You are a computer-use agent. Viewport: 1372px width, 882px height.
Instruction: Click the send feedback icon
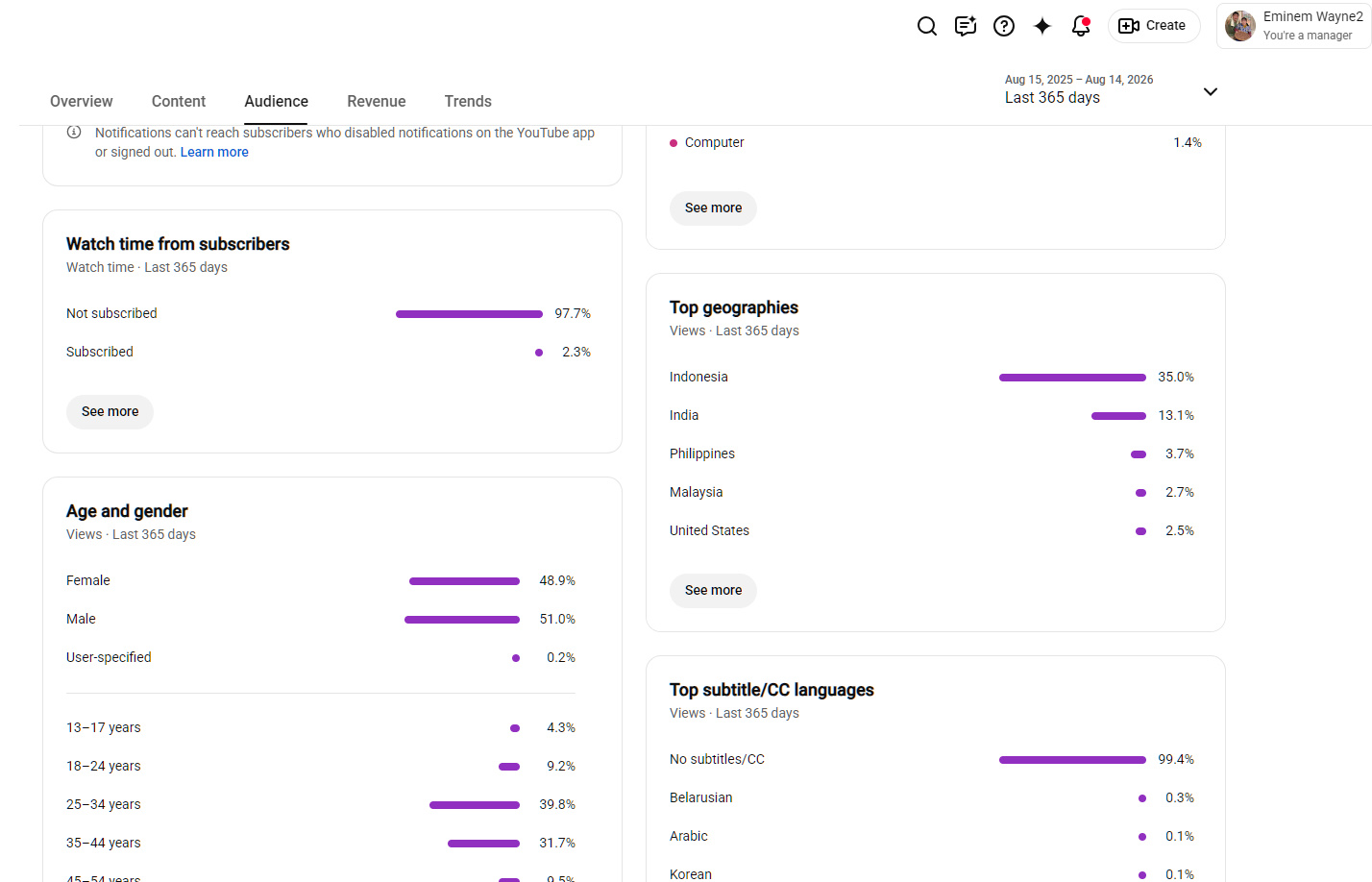coord(966,26)
